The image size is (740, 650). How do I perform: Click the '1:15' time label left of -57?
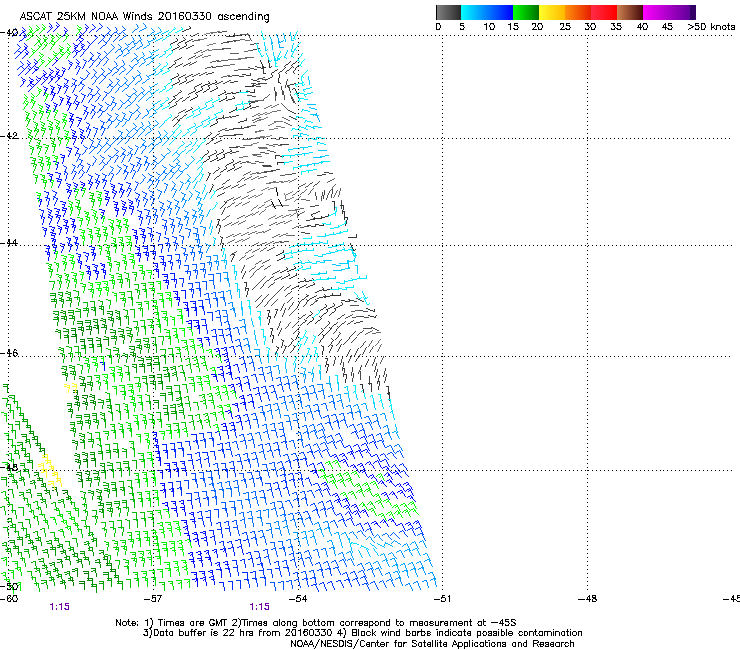tap(59, 607)
